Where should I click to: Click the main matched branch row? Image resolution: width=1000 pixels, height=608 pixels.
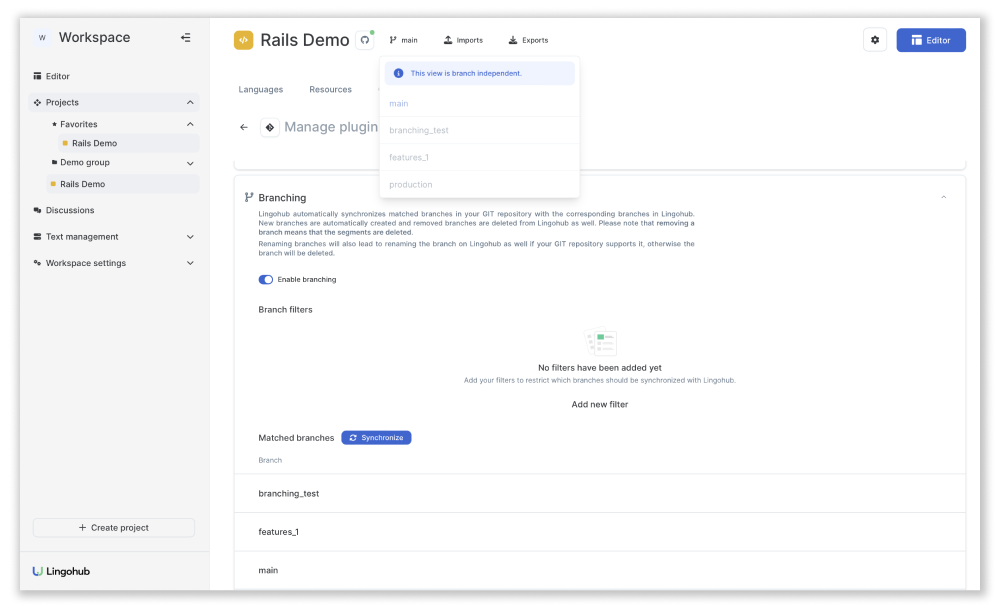[x=599, y=570]
